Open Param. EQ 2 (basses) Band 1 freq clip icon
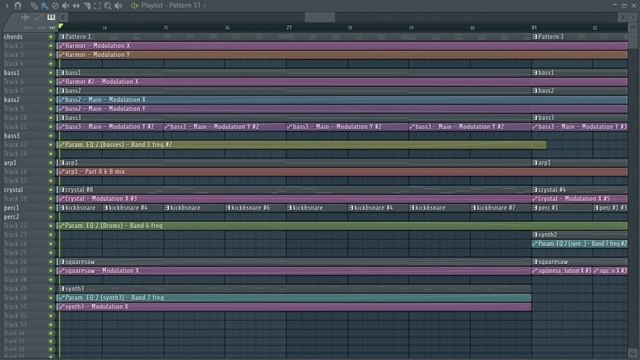This screenshot has width=640, height=360. pos(62,144)
